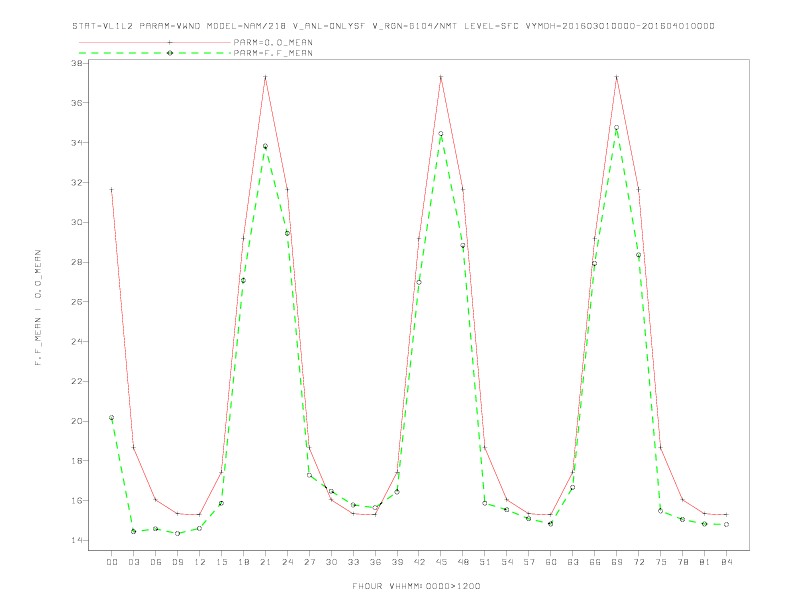Image resolution: width=792 pixels, height=612 pixels.
Task: Click y-axis tick label 24
Action: [77, 342]
